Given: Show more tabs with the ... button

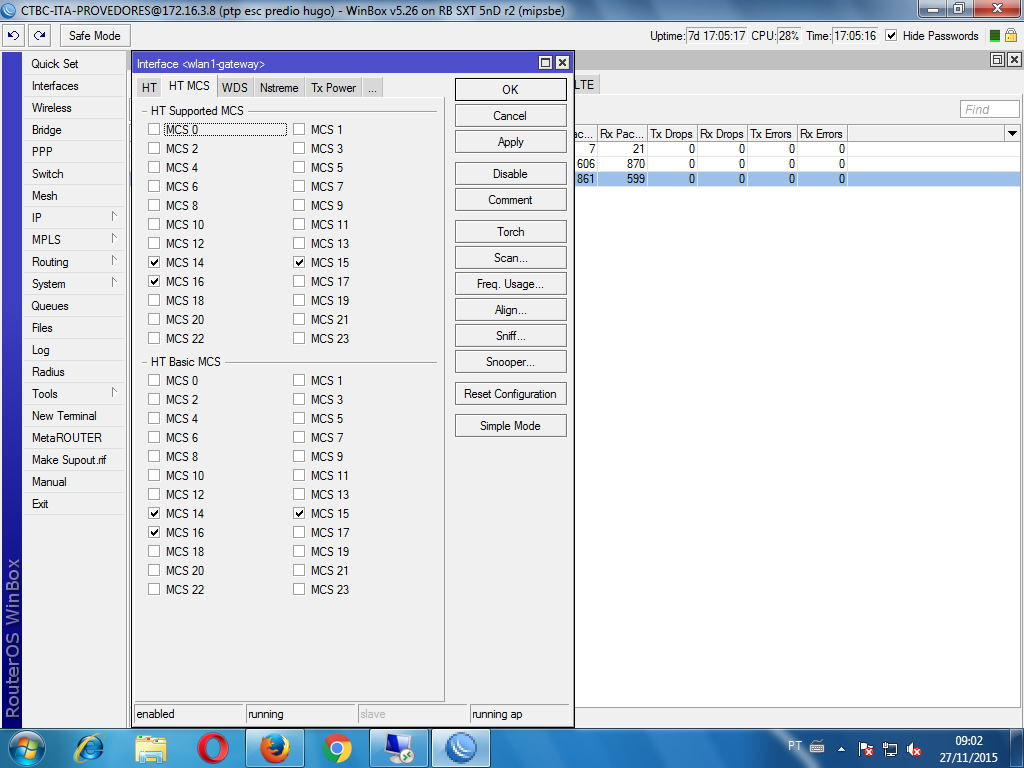Looking at the screenshot, I should 372,88.
